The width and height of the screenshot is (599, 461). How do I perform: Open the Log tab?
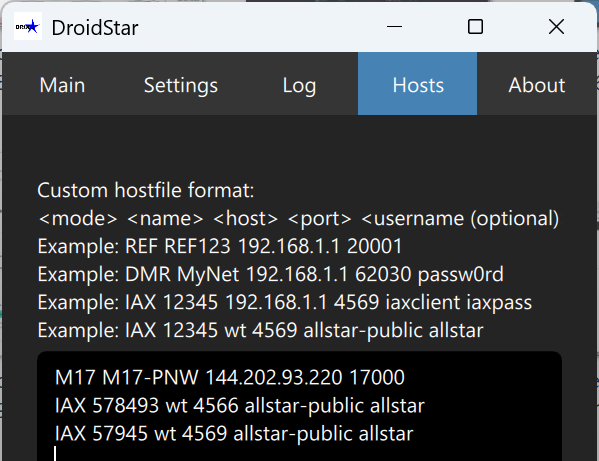click(299, 84)
